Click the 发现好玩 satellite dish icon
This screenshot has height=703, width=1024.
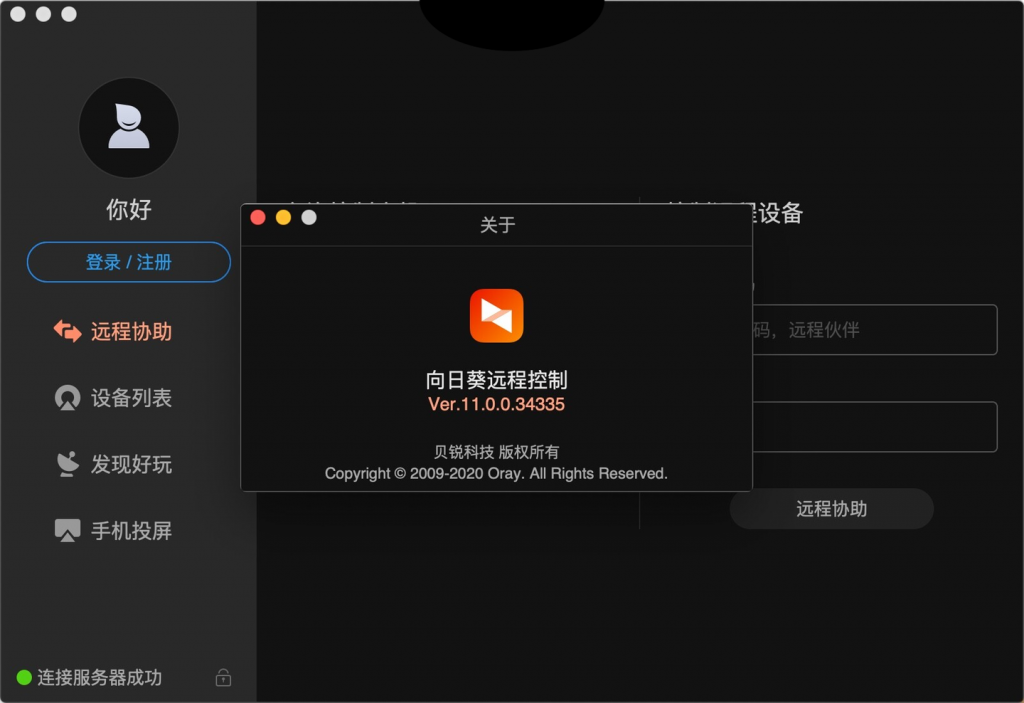[67, 464]
